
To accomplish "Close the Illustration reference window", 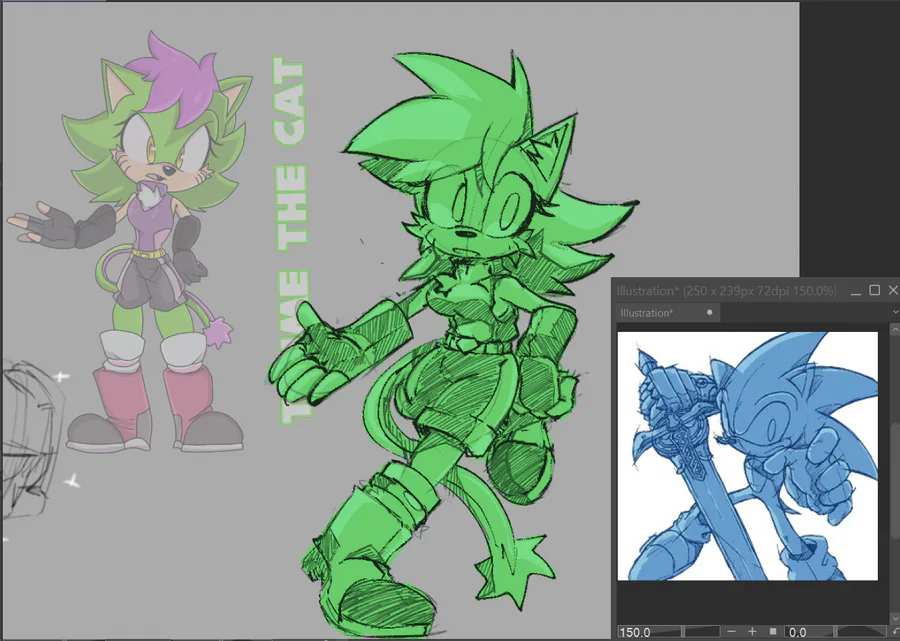I will tap(893, 290).
